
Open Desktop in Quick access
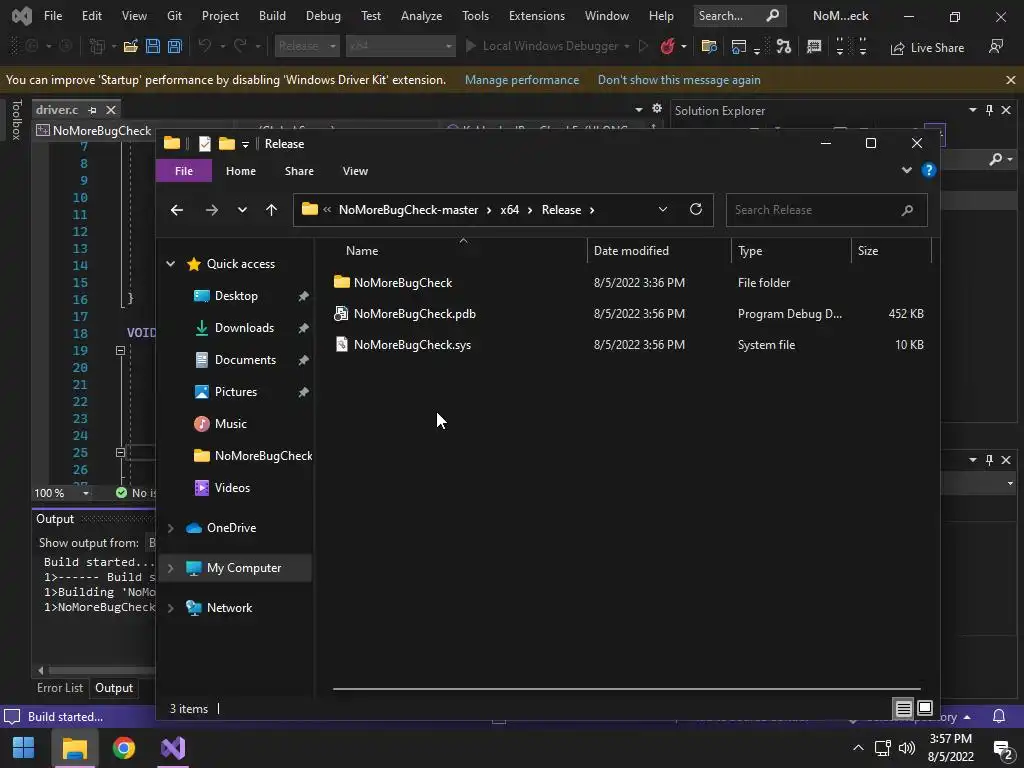[236, 296]
